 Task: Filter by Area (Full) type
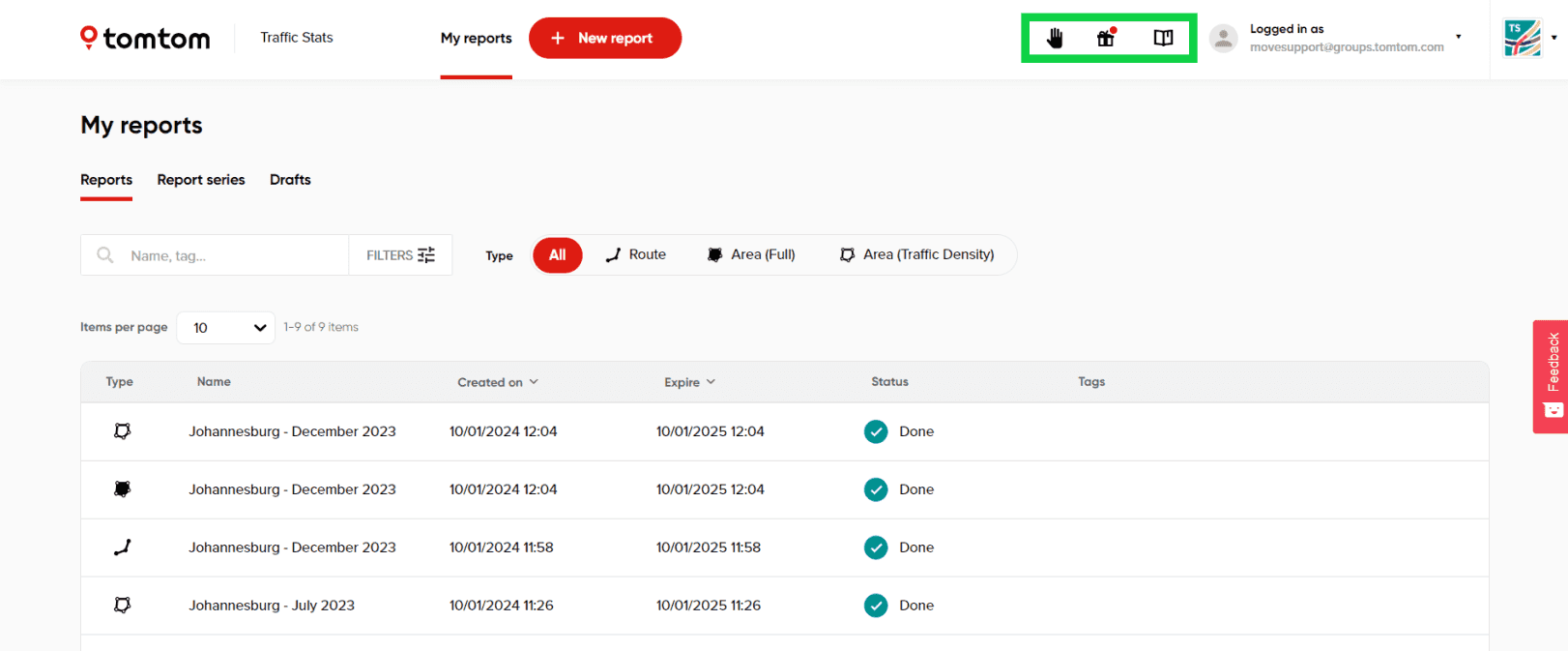click(751, 255)
